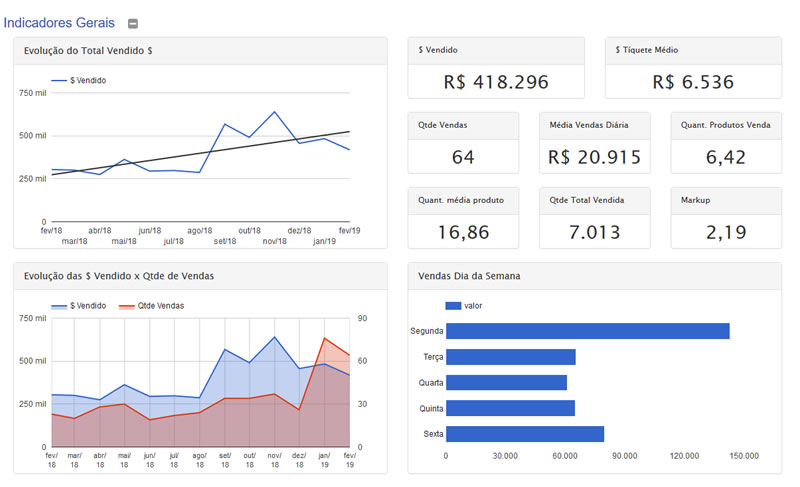Collapse the Indicadores Gerais section using the minus icon
800x487 pixels.
133,23
